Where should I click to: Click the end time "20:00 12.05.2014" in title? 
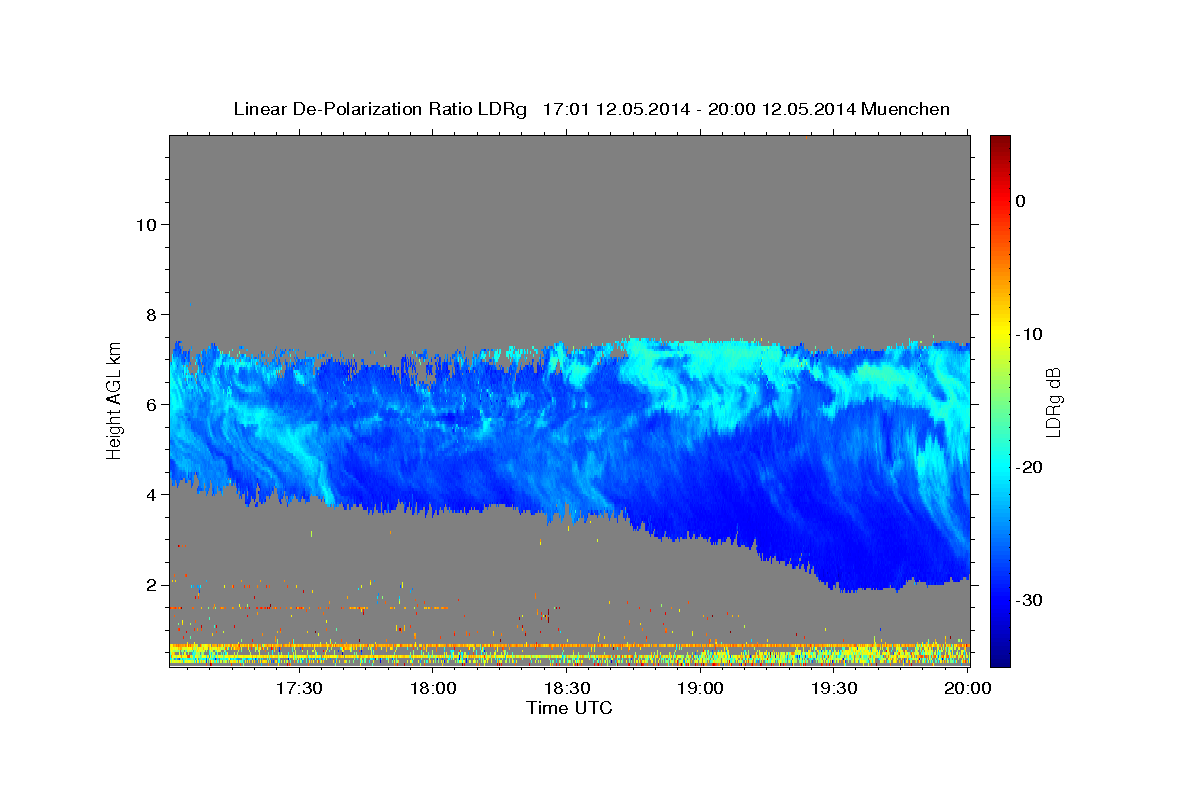click(782, 109)
